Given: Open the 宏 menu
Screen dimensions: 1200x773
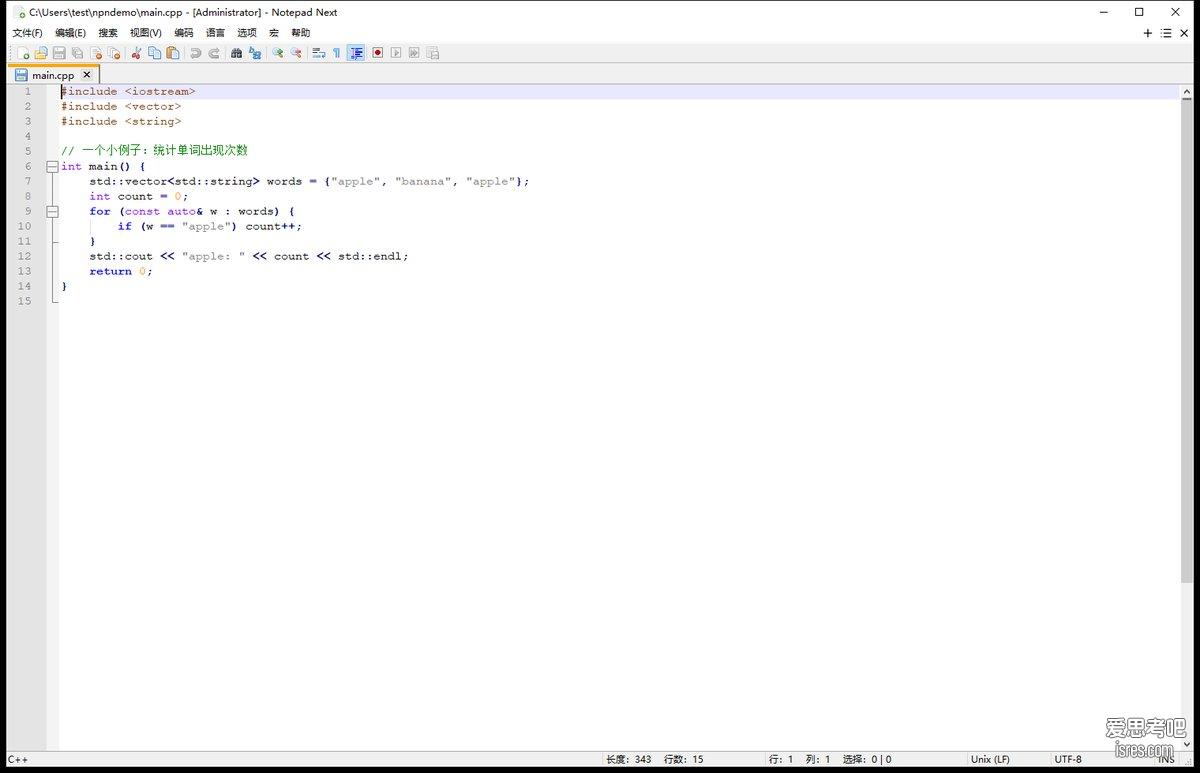Looking at the screenshot, I should [x=274, y=33].
